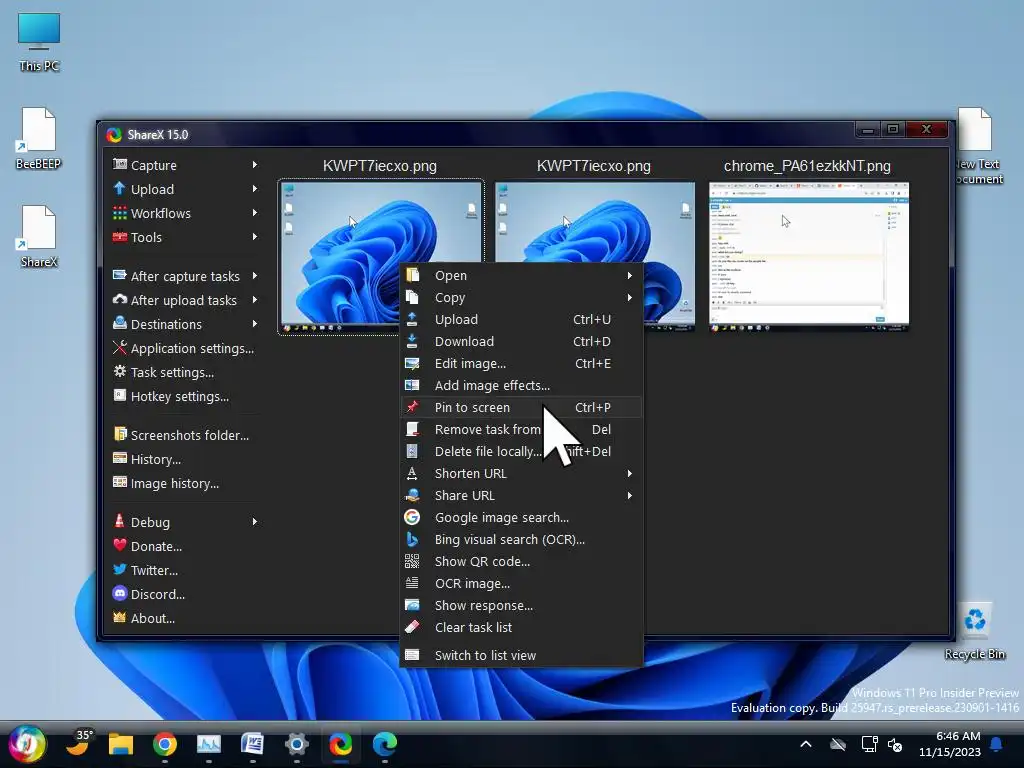Expand the Upload submenu arrow in sidebar

255,189
